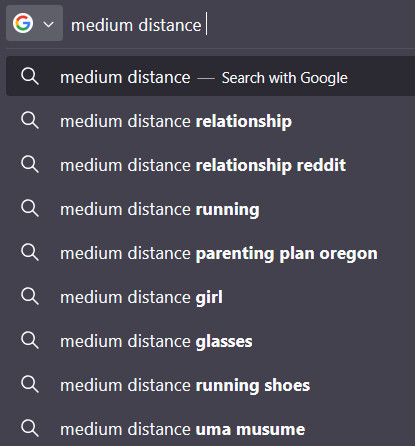Click magnifier icon beside parenting plan oregon

coord(30,252)
